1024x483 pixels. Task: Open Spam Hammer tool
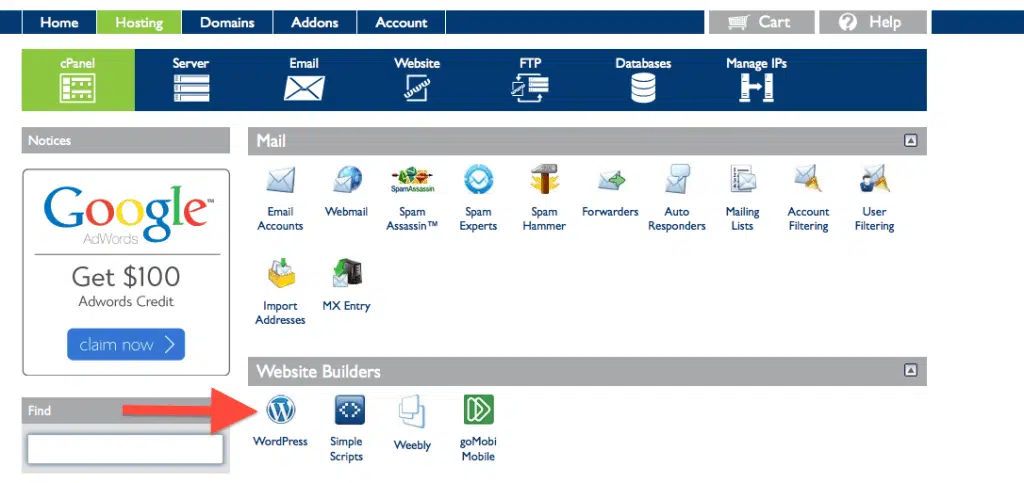(544, 181)
